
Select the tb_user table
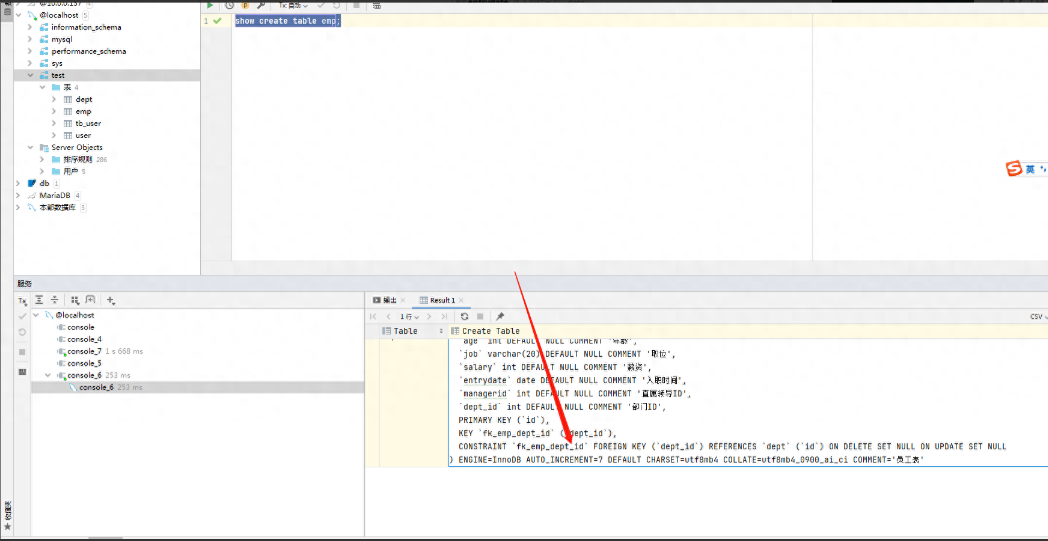tap(88, 124)
